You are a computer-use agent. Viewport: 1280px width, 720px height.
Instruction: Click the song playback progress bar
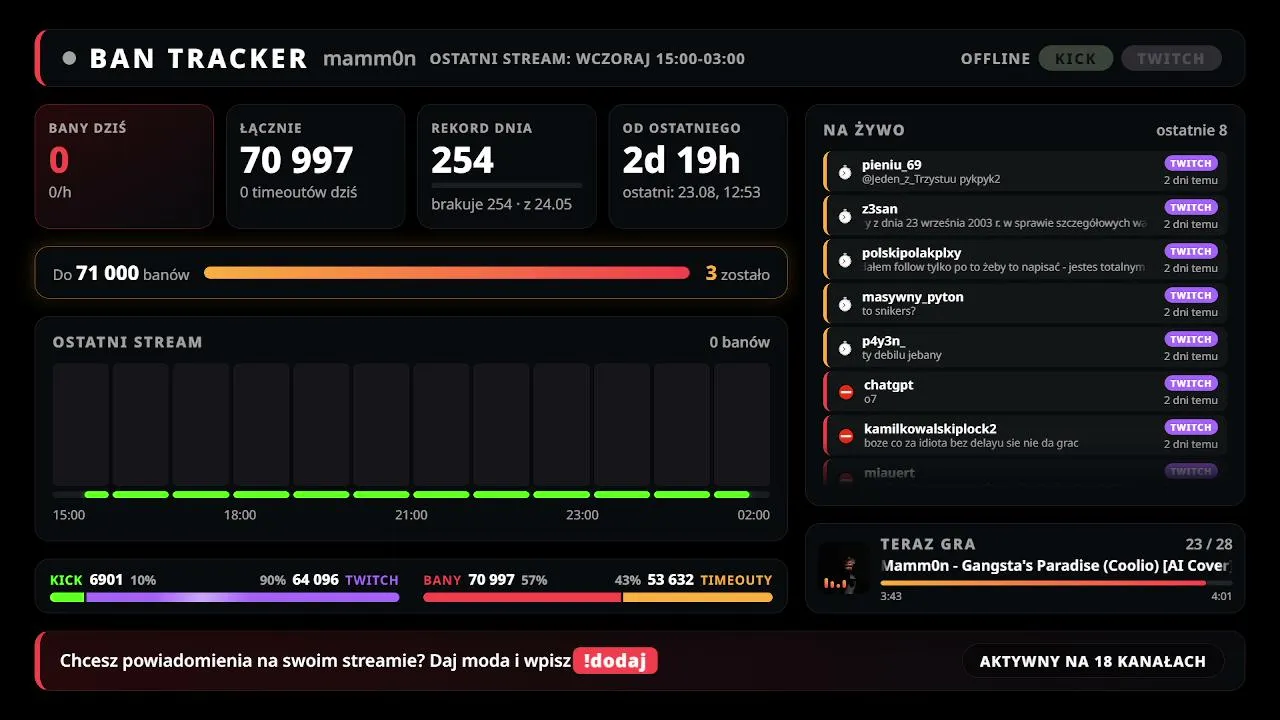click(1056, 582)
